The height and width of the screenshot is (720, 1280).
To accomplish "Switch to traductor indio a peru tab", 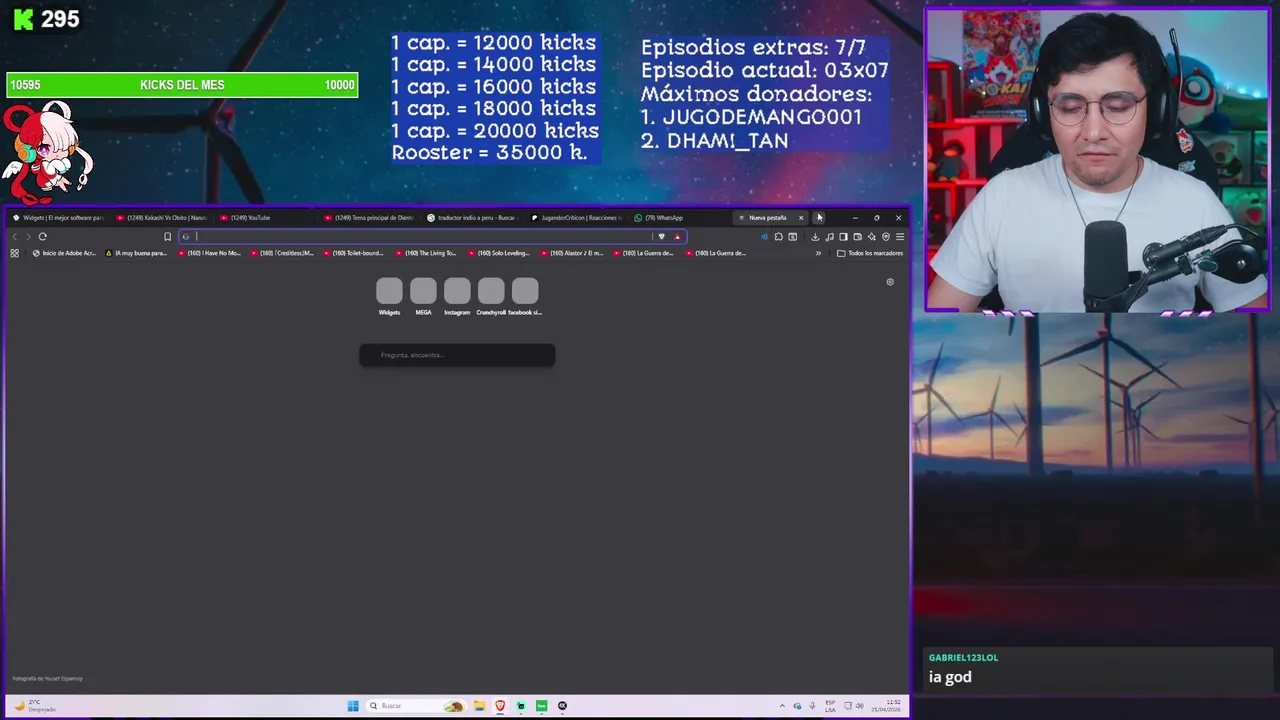I will coord(473,217).
